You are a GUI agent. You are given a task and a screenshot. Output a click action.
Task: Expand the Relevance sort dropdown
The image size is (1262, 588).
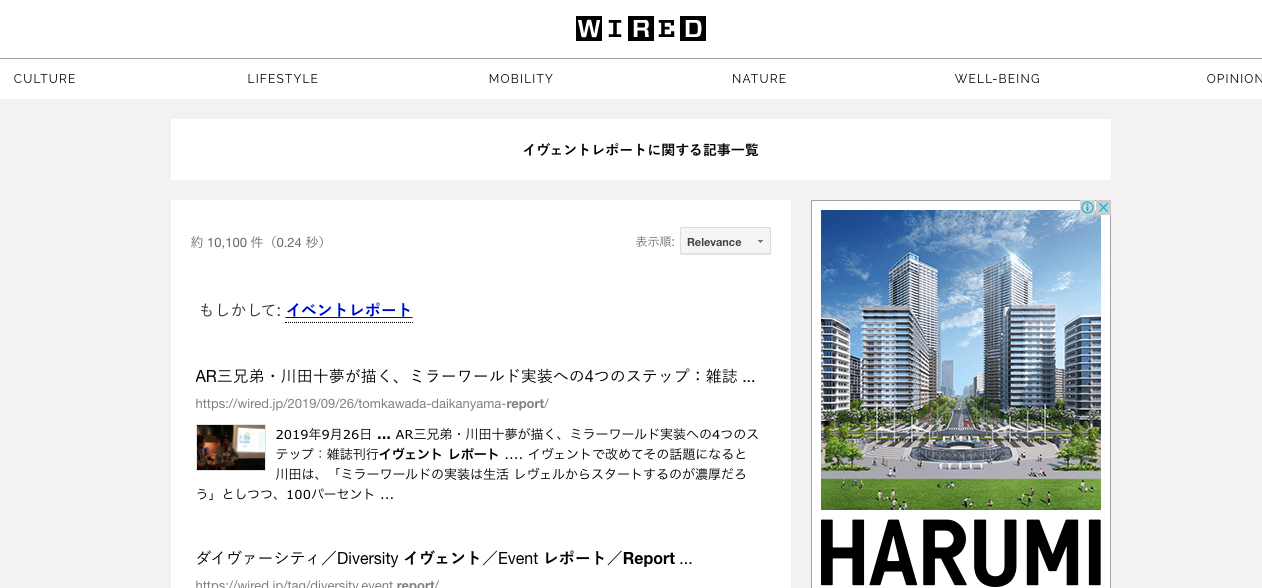tap(725, 242)
